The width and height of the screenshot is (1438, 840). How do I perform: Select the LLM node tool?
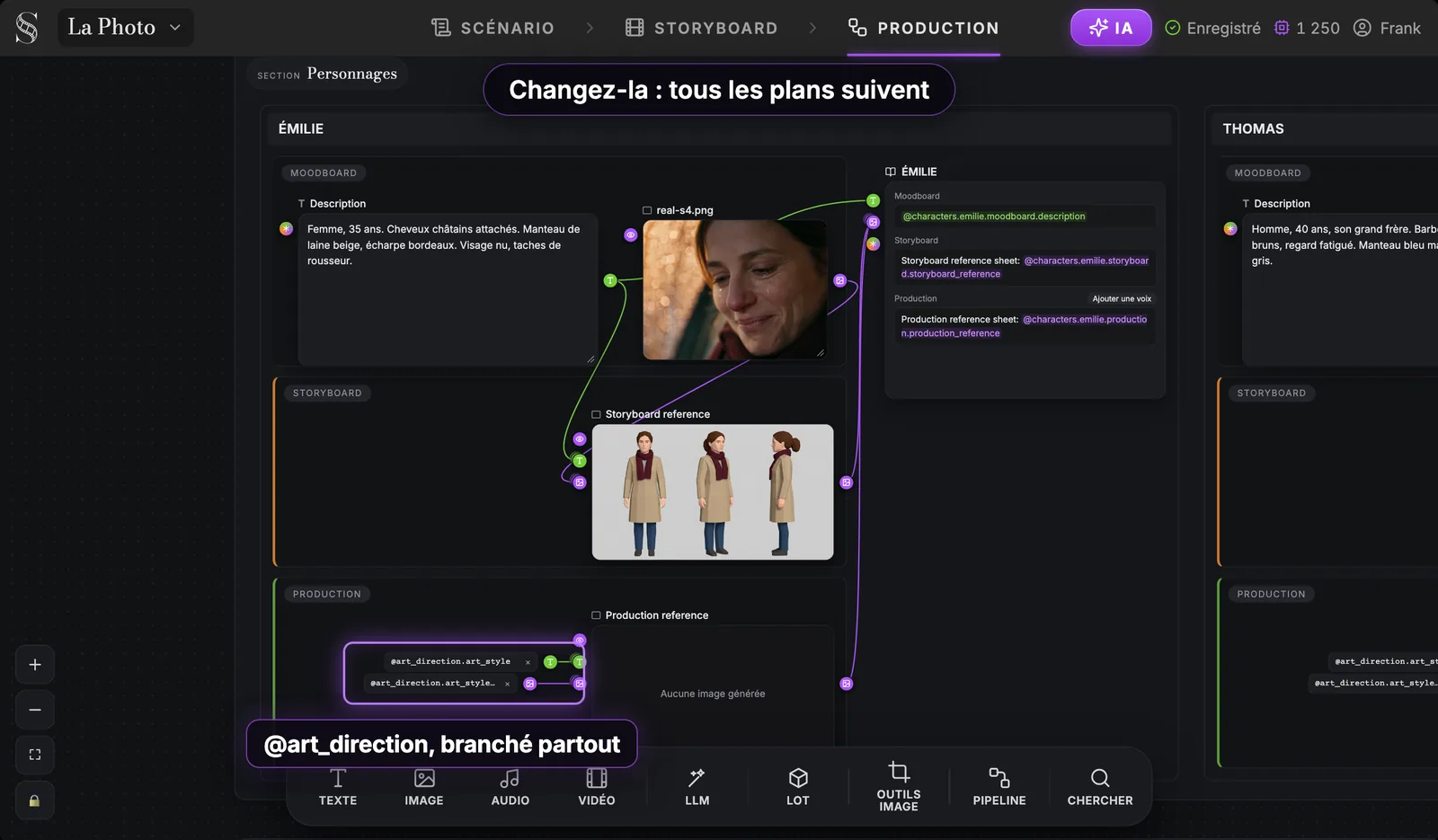[697, 788]
